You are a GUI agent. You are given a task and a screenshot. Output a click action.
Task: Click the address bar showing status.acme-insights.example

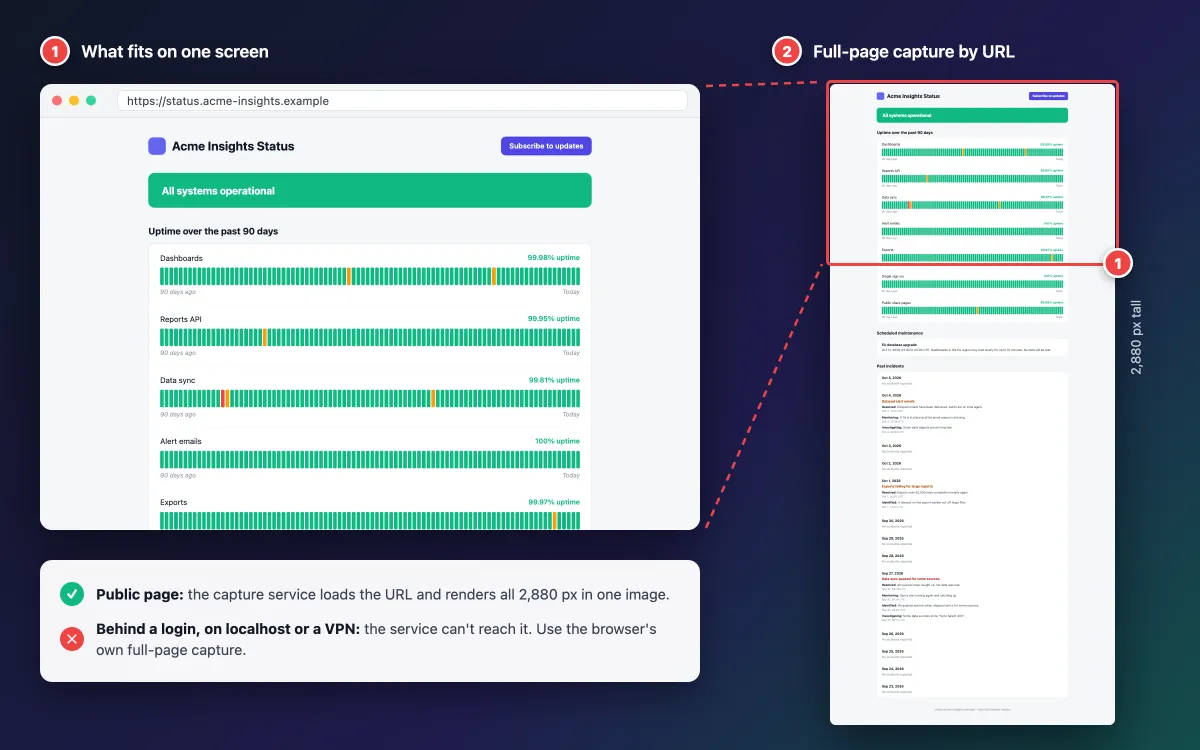[x=402, y=101]
